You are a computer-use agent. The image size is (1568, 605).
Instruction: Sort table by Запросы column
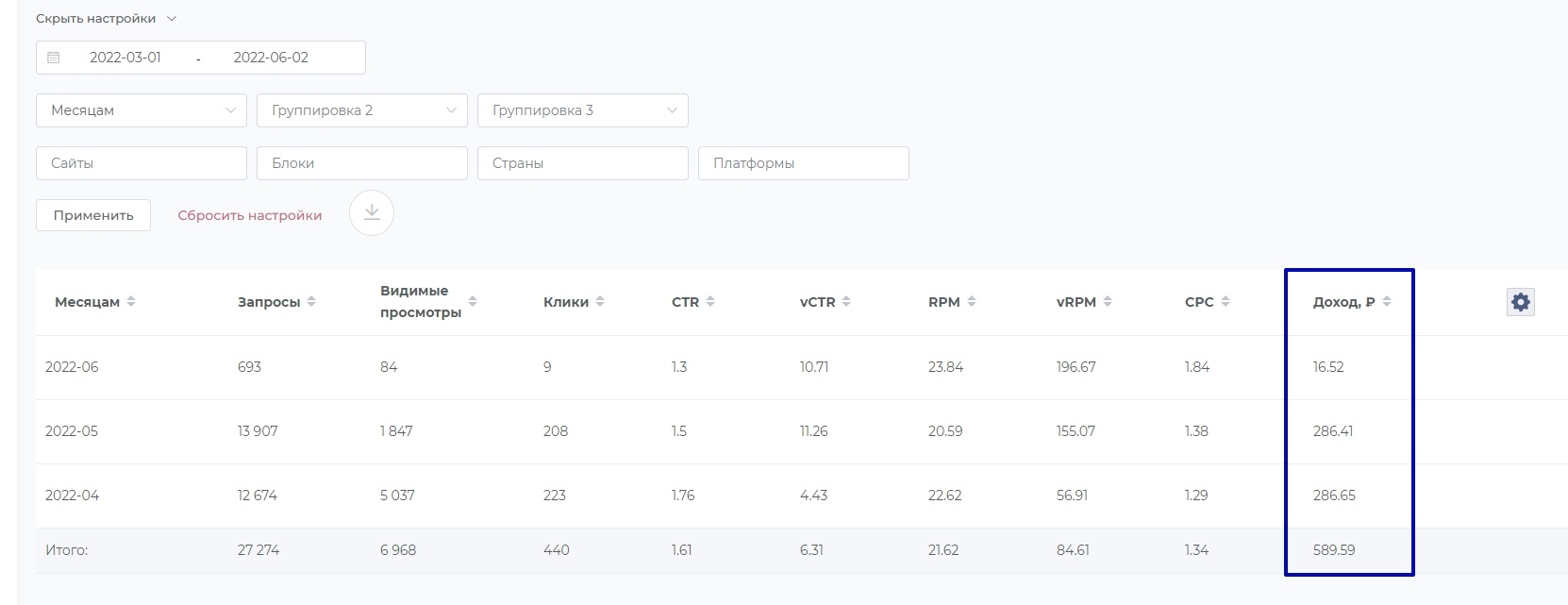point(311,302)
